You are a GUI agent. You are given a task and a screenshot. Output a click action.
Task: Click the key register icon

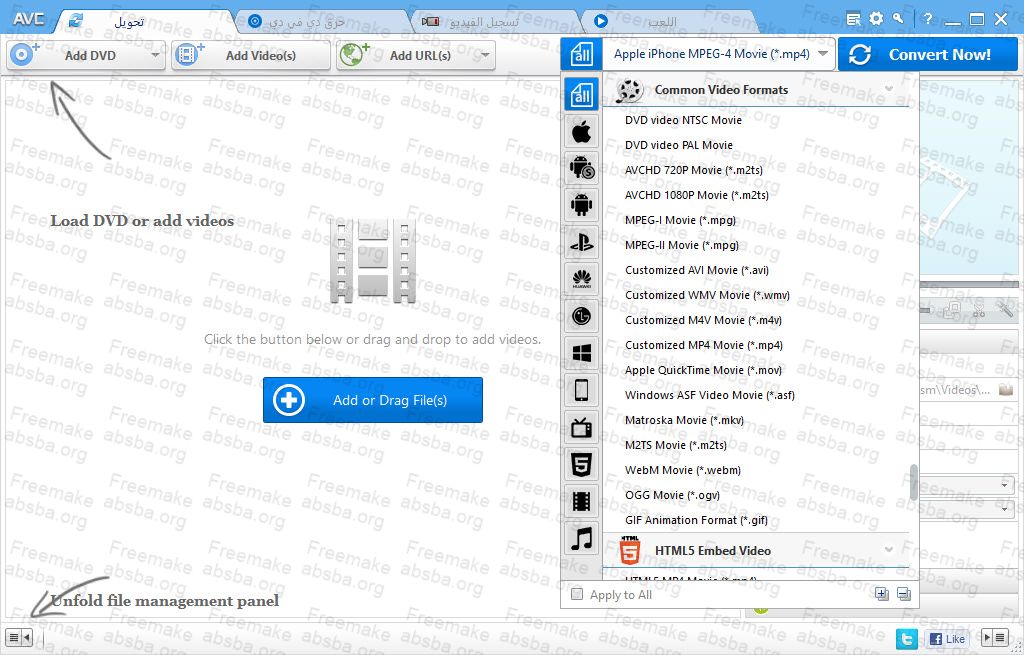click(x=899, y=18)
